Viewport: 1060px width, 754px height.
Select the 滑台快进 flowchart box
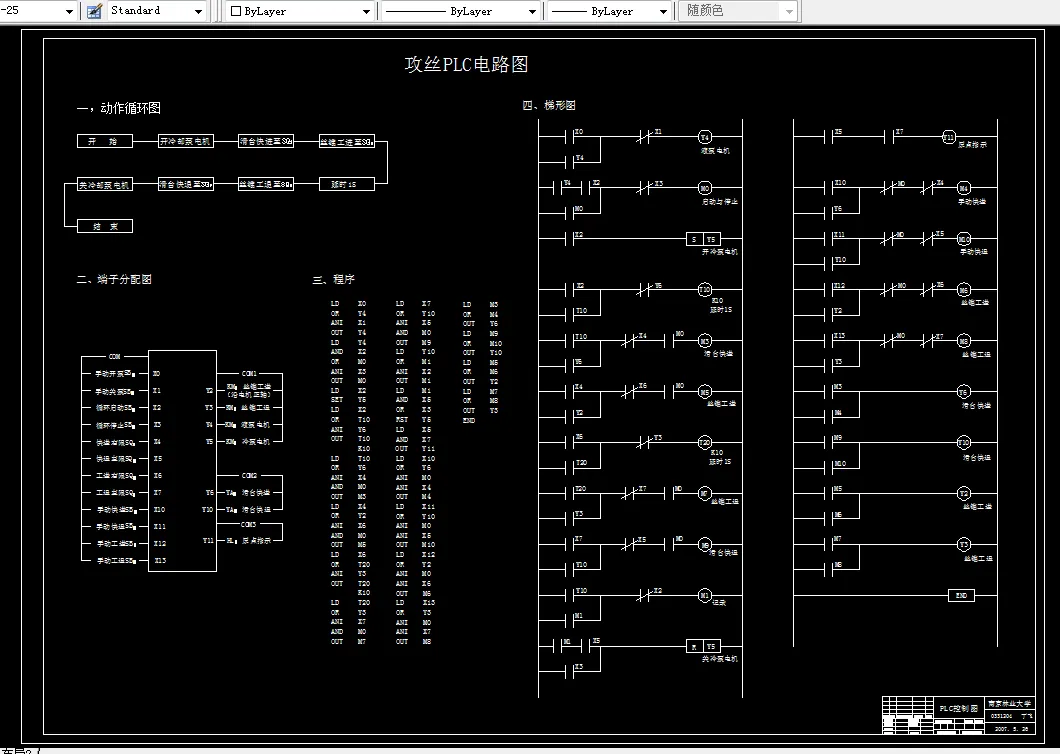[x=266, y=141]
